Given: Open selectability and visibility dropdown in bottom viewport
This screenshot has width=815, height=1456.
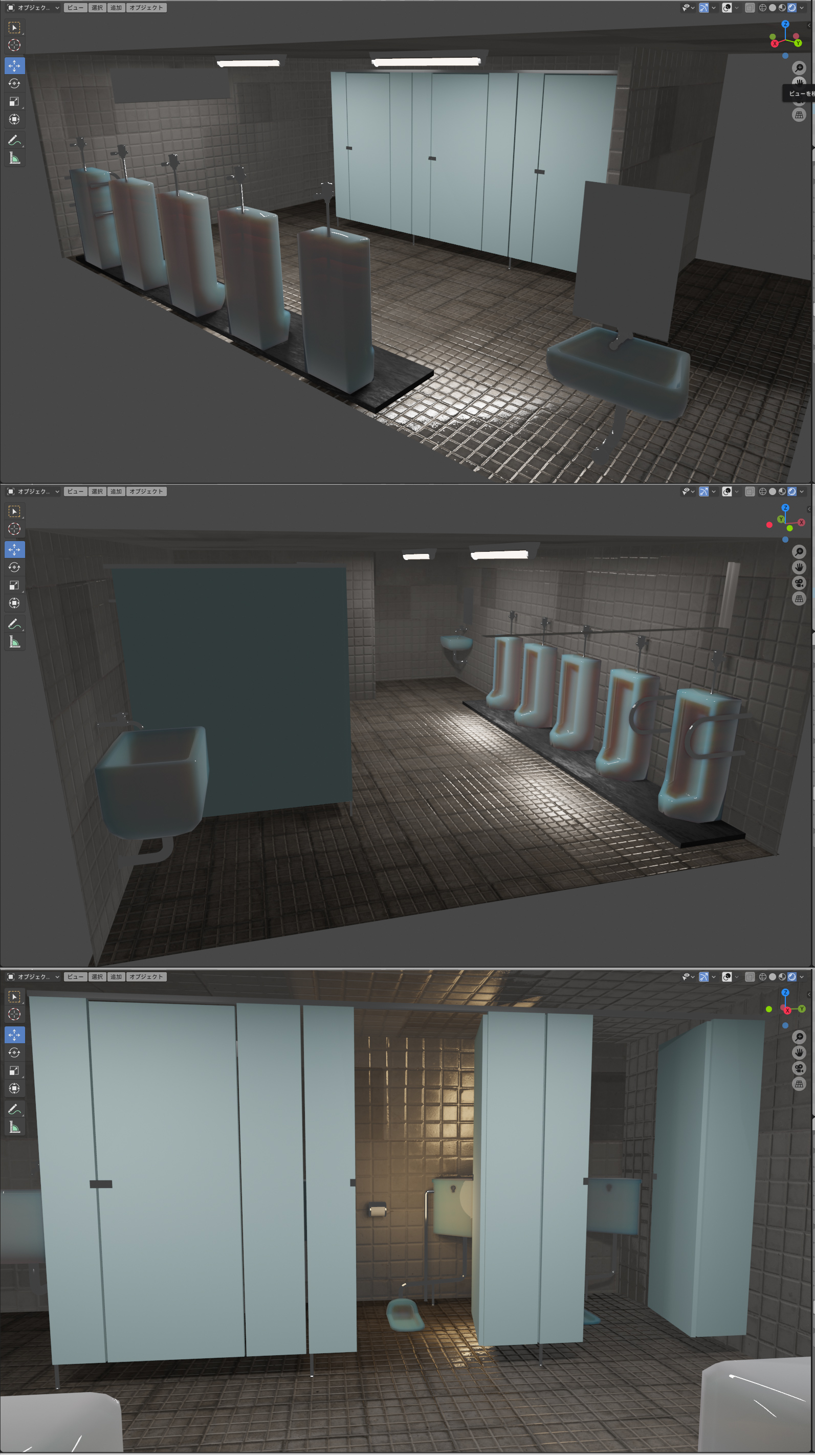Looking at the screenshot, I should click(688, 977).
